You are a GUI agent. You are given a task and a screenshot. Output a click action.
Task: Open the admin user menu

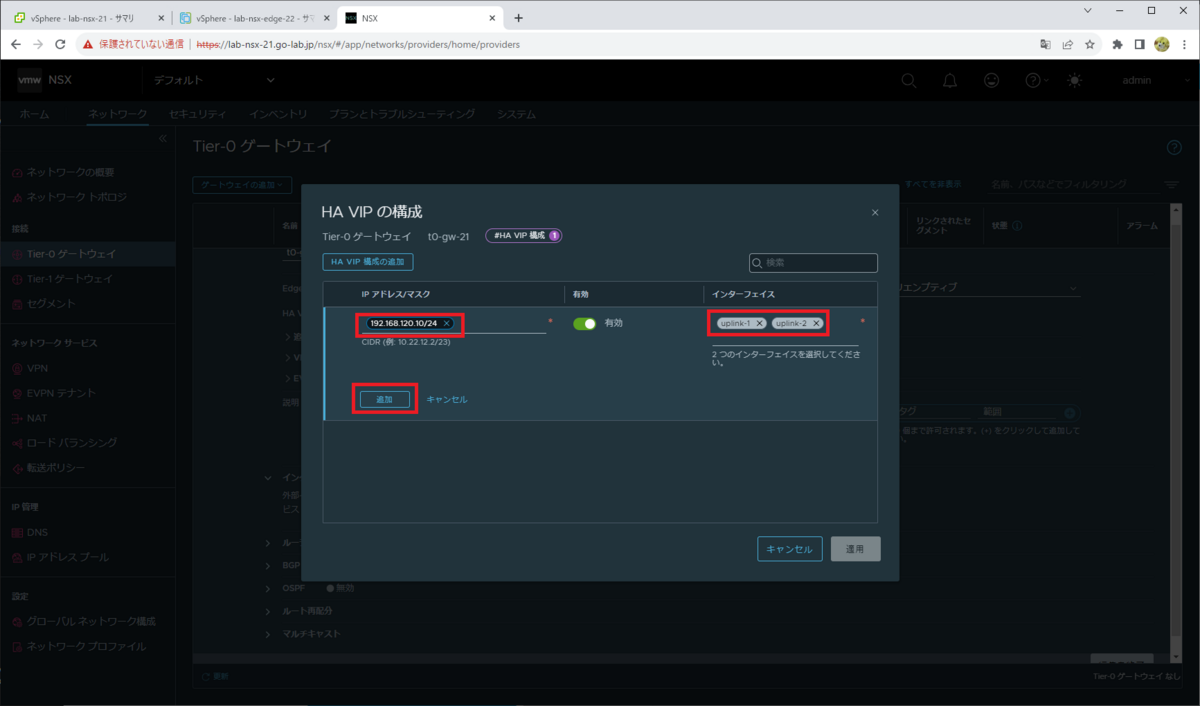click(1136, 80)
